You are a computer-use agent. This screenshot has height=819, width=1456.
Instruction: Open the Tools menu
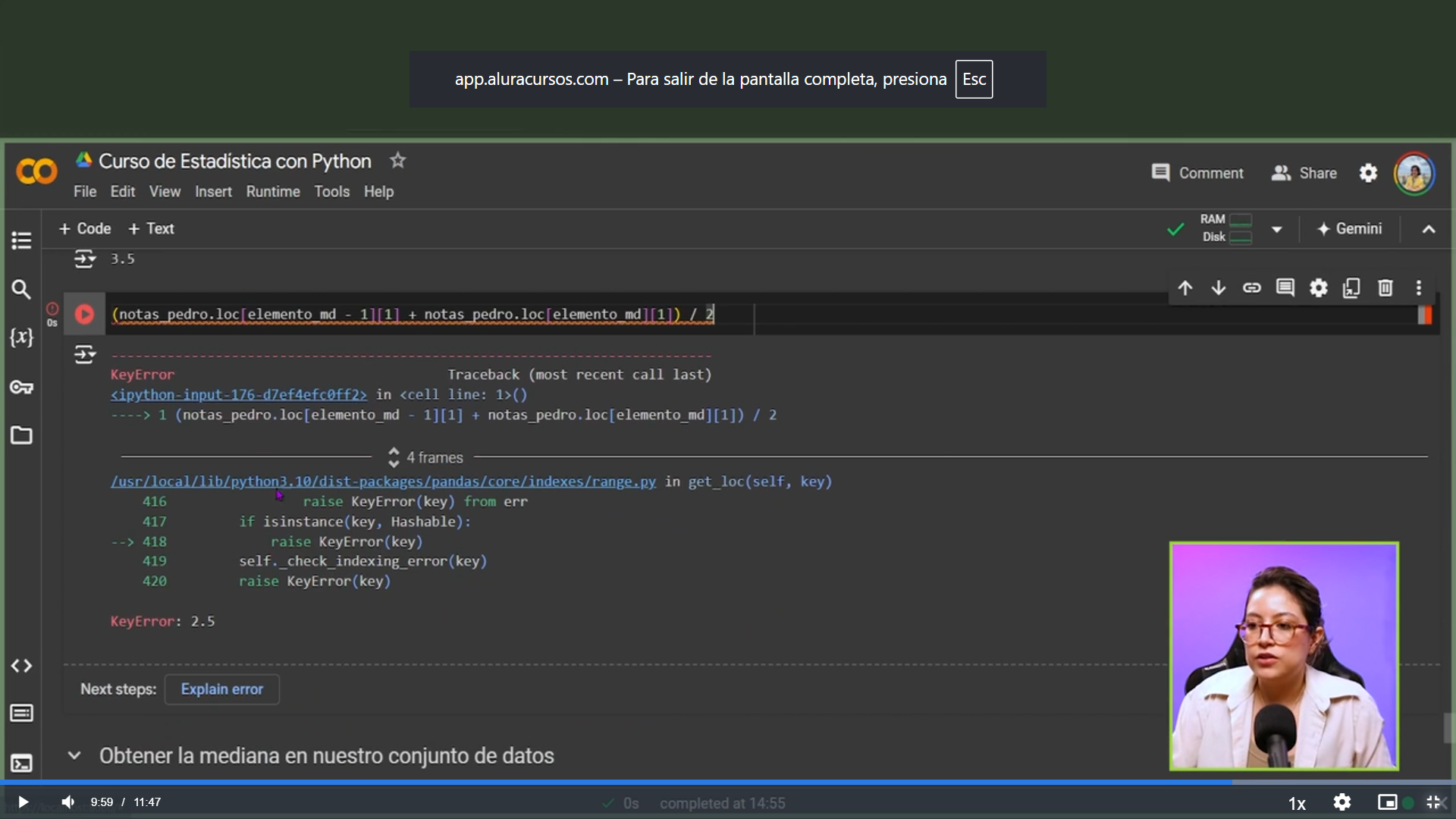[332, 192]
